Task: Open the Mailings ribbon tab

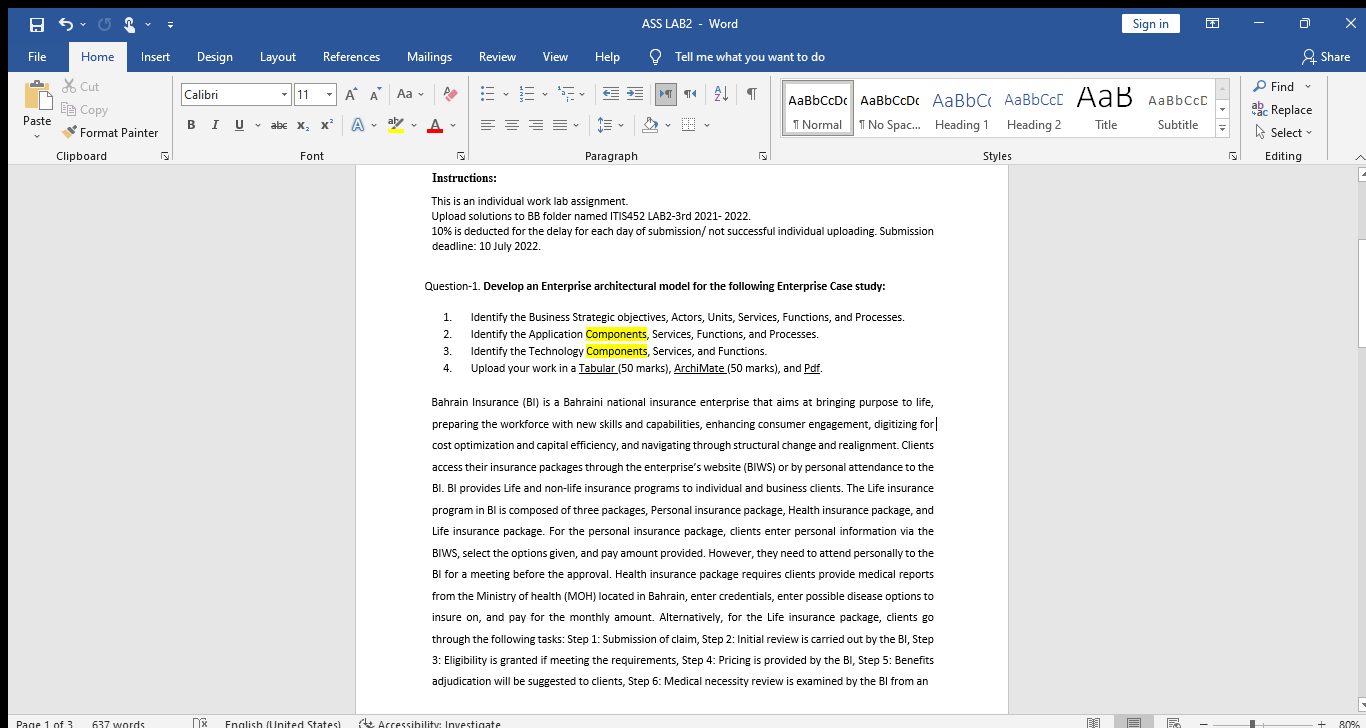Action: point(430,56)
